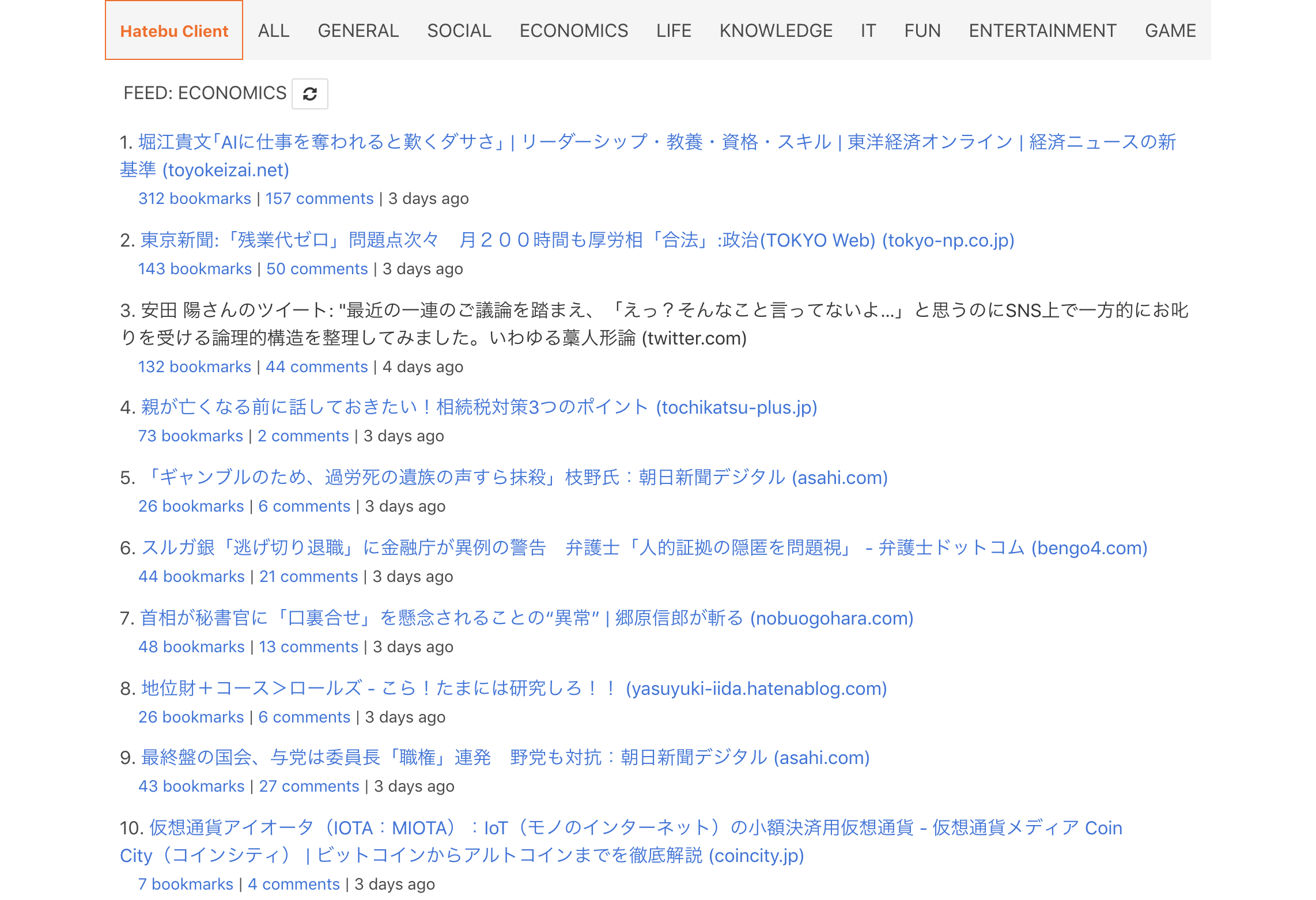Viewport: 1316px width, 900px height.
Task: View the 312 bookmarks link
Action: (195, 199)
